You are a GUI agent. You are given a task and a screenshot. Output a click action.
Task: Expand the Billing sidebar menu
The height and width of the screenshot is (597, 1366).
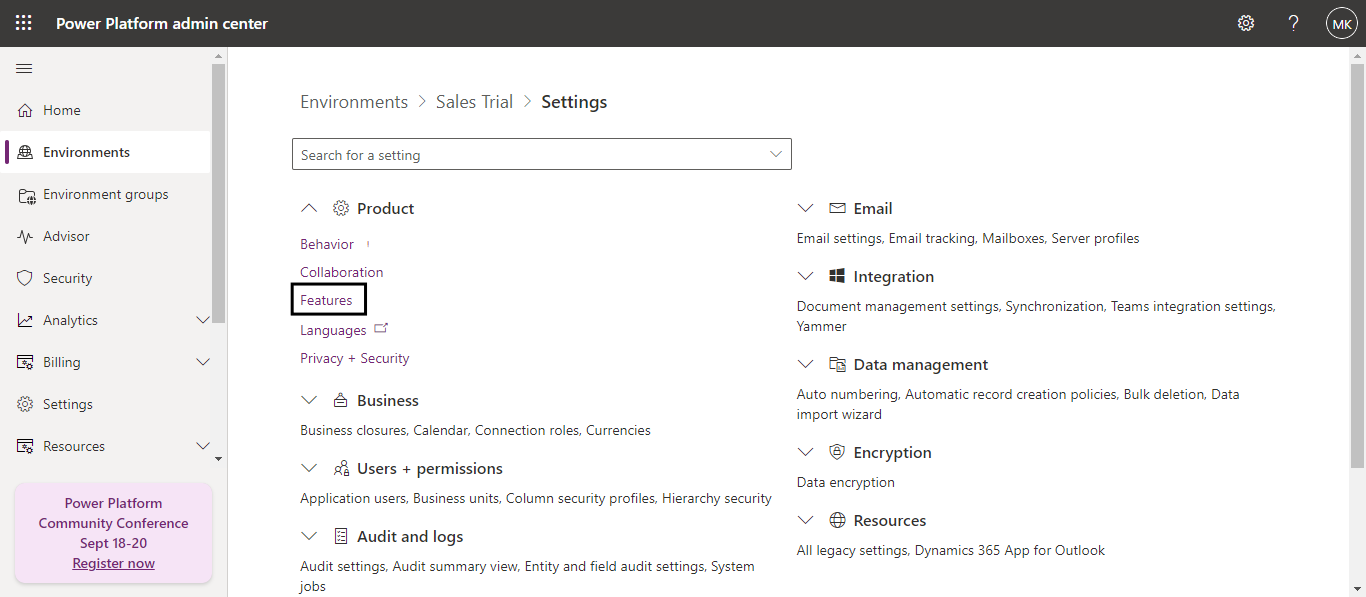203,362
